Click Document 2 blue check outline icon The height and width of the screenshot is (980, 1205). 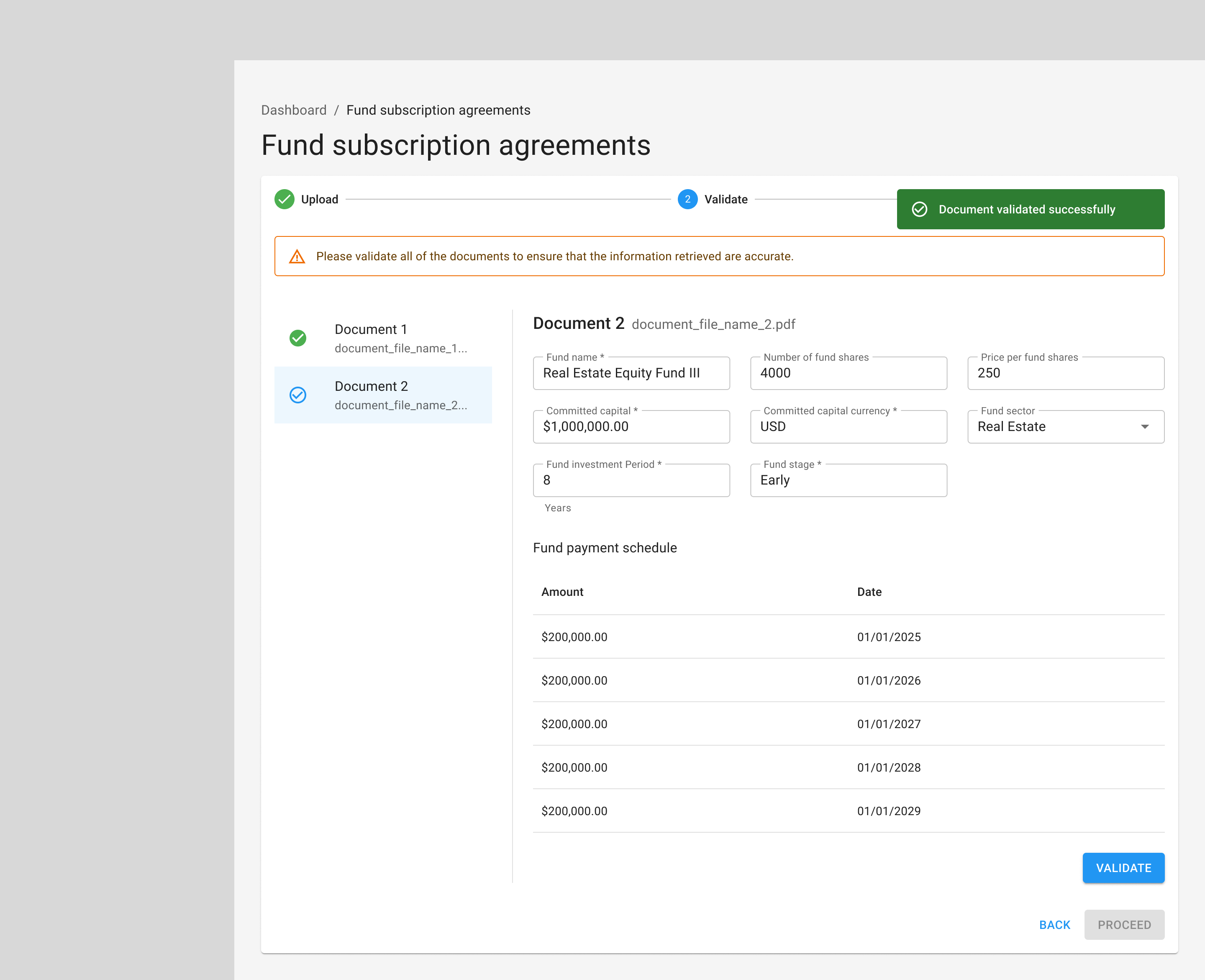pyautogui.click(x=297, y=395)
